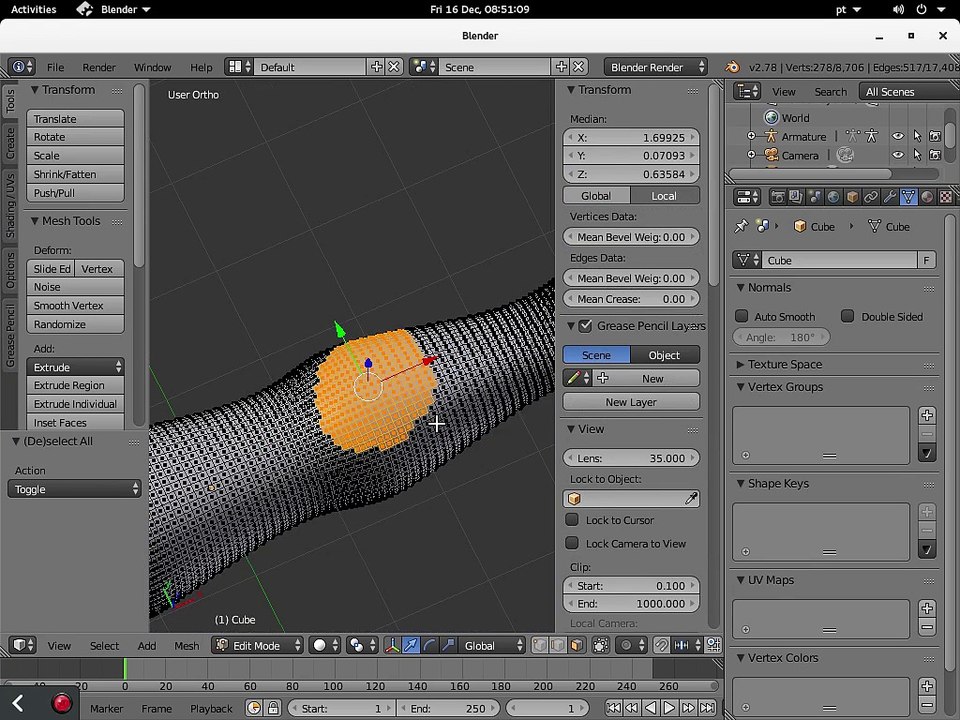Viewport: 960px width, 720px height.
Task: Open the Scene properties tab icon
Action: tap(815, 197)
